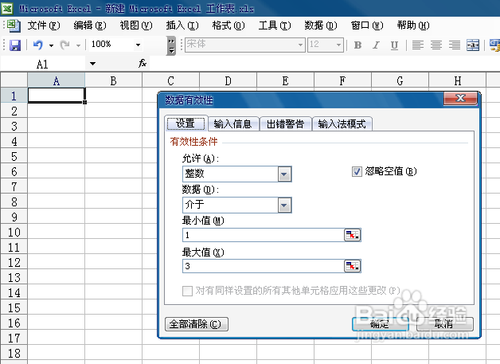Click the Redo arrow icon

(x=65, y=45)
